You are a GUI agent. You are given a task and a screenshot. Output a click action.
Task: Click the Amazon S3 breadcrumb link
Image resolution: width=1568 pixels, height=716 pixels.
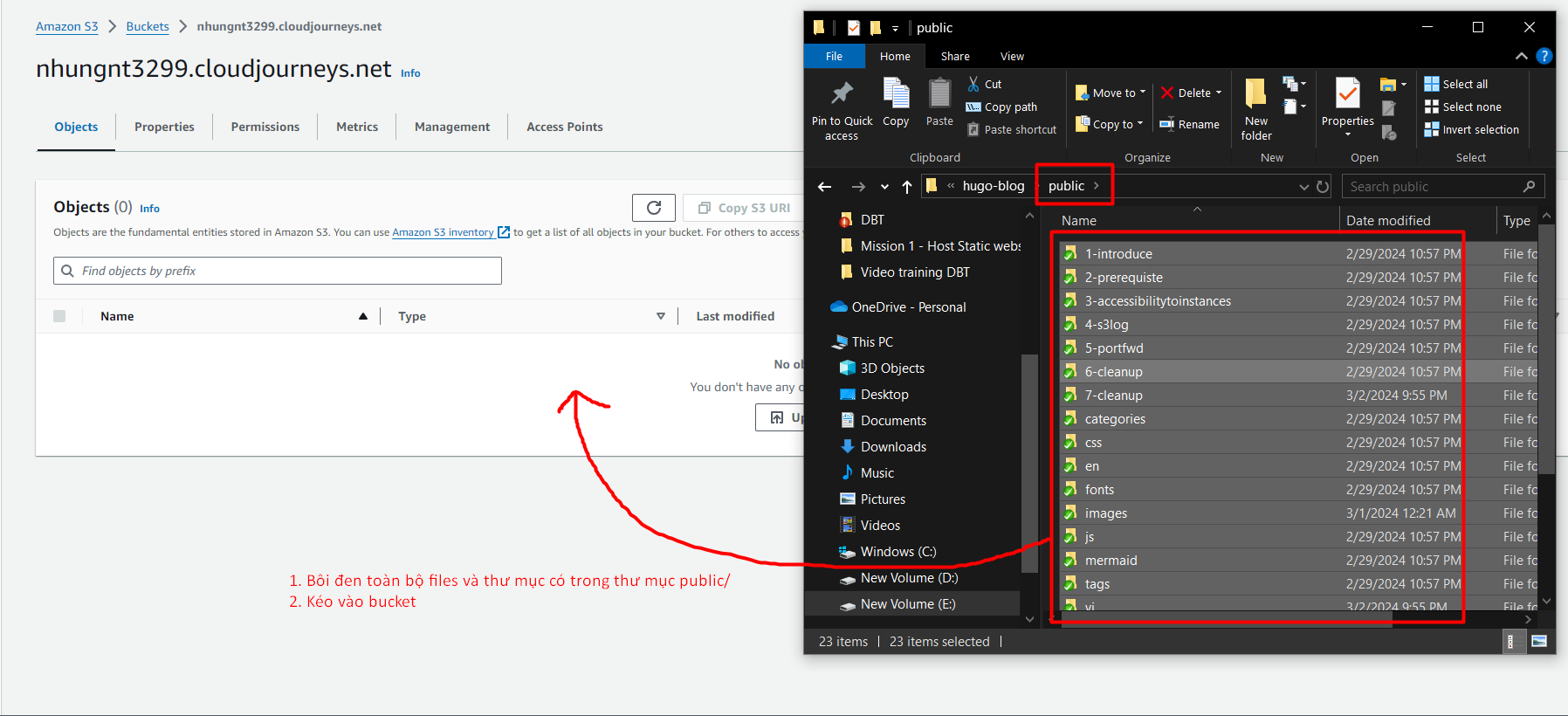pos(67,26)
